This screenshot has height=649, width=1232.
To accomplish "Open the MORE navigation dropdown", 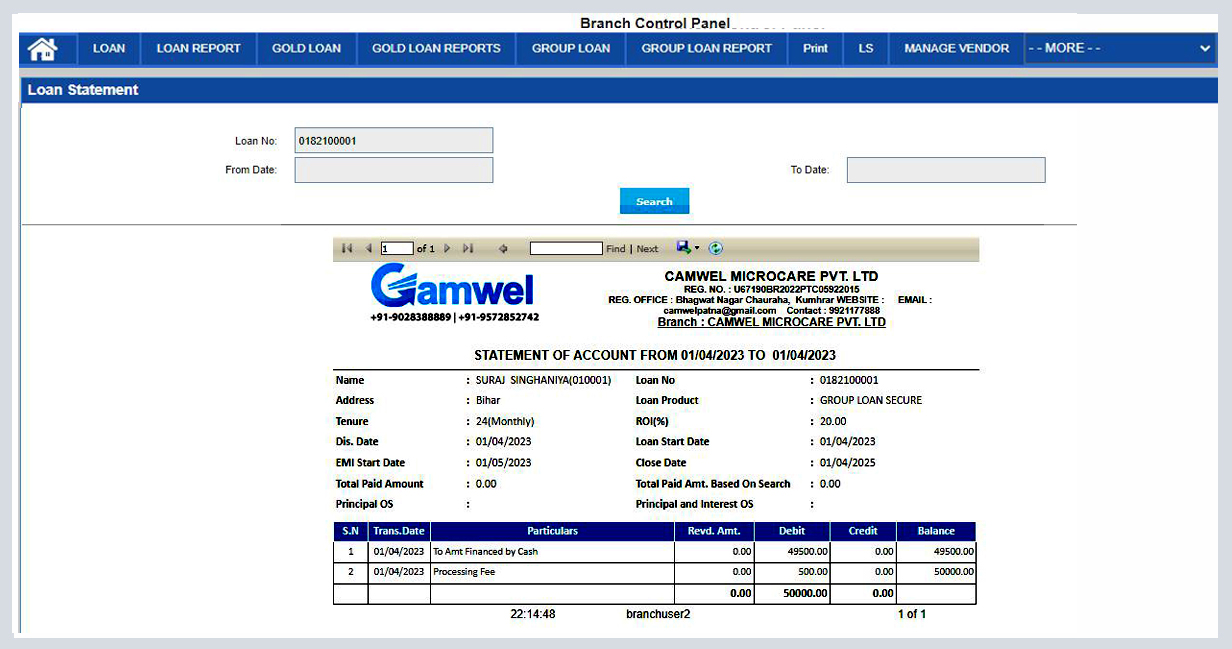I will coord(1119,48).
